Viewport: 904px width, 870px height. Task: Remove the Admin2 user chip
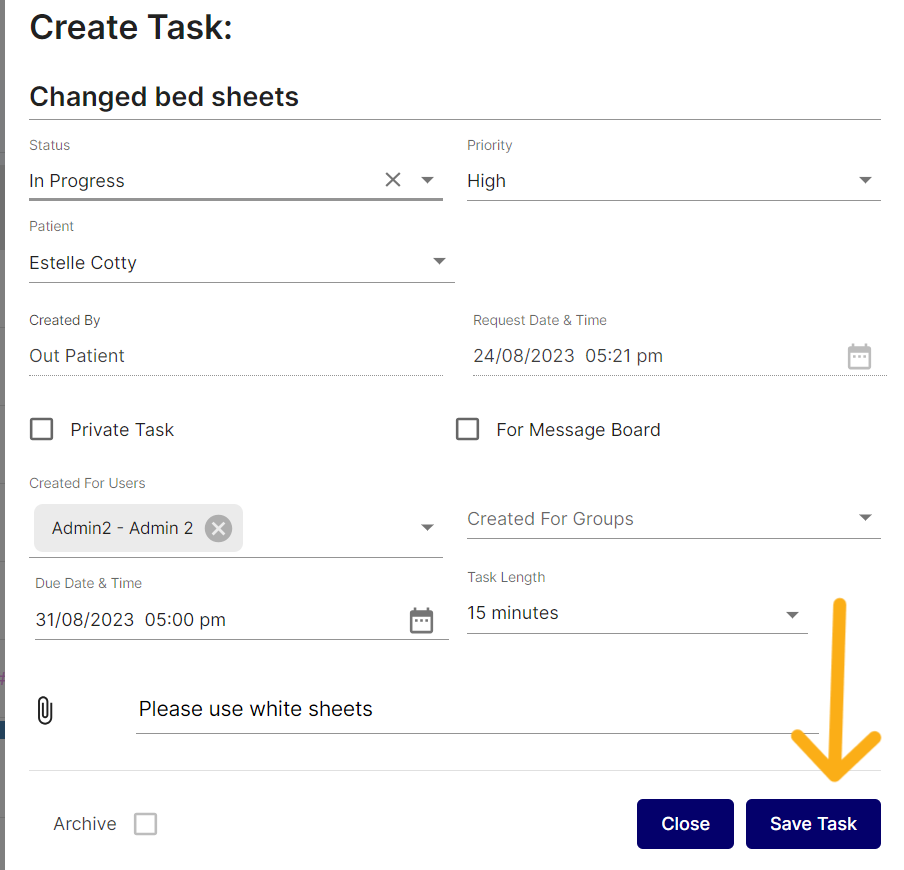[218, 528]
